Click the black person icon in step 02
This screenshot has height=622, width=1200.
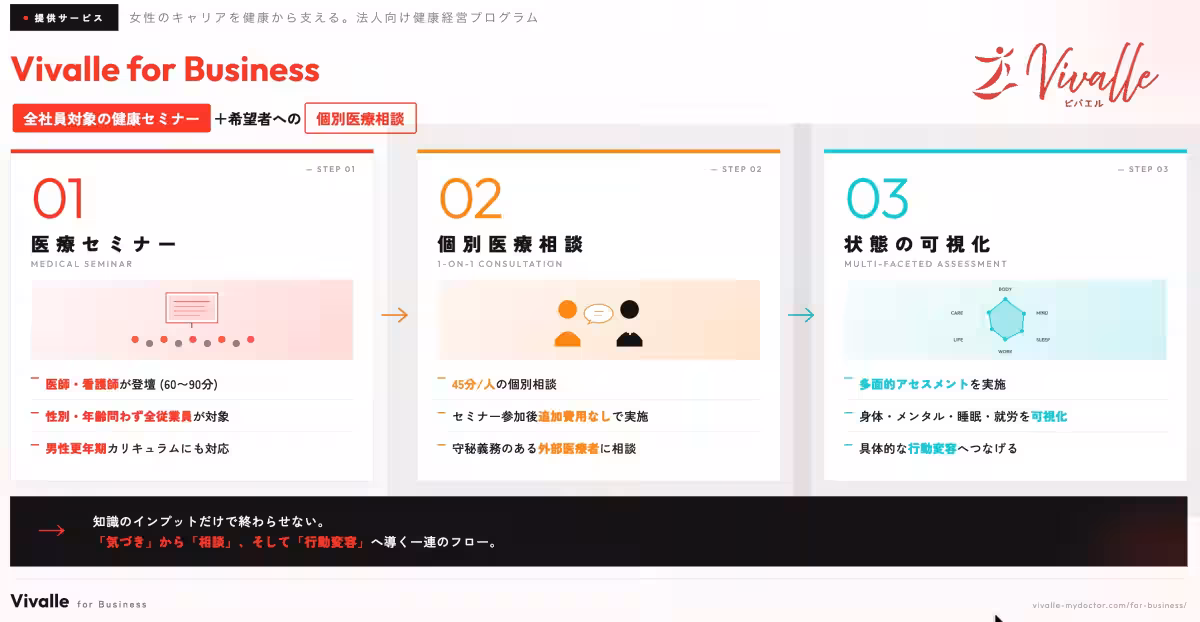[x=629, y=323]
